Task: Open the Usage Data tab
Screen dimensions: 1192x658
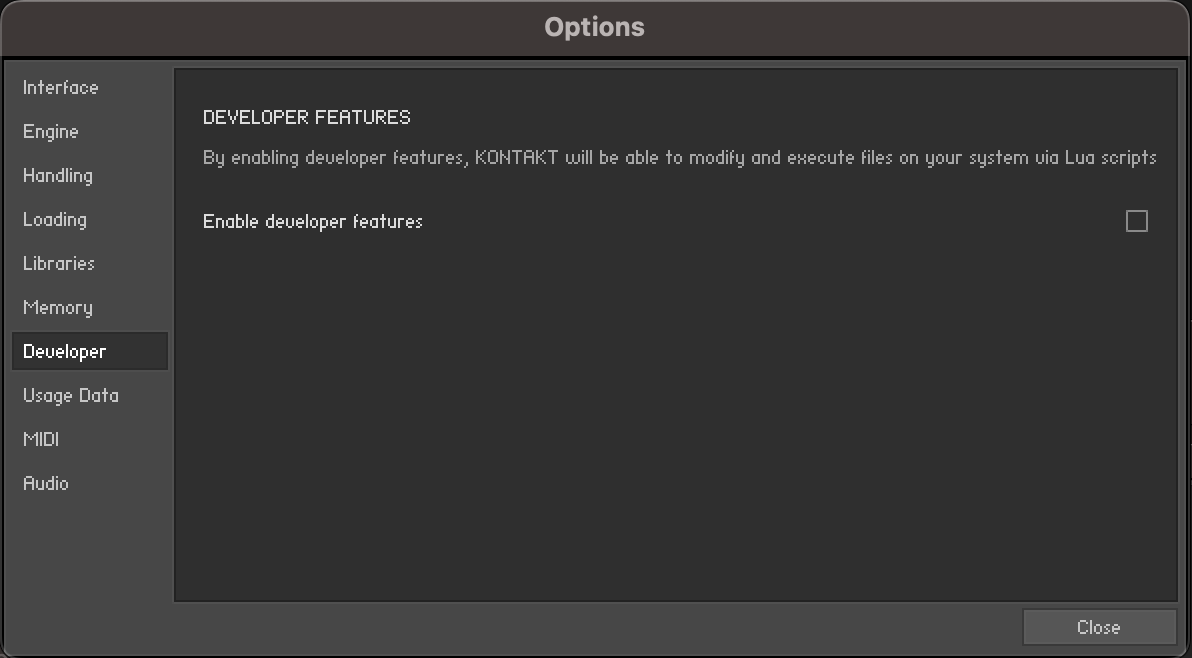Action: coord(71,396)
